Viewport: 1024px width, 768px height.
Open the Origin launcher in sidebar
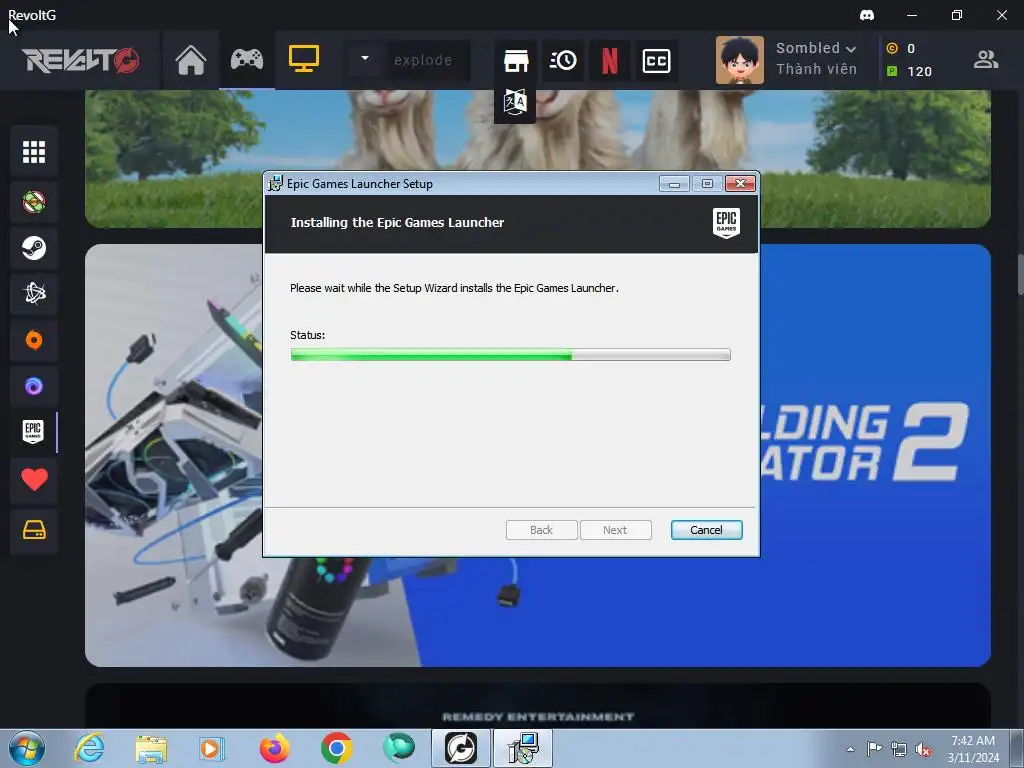34,340
